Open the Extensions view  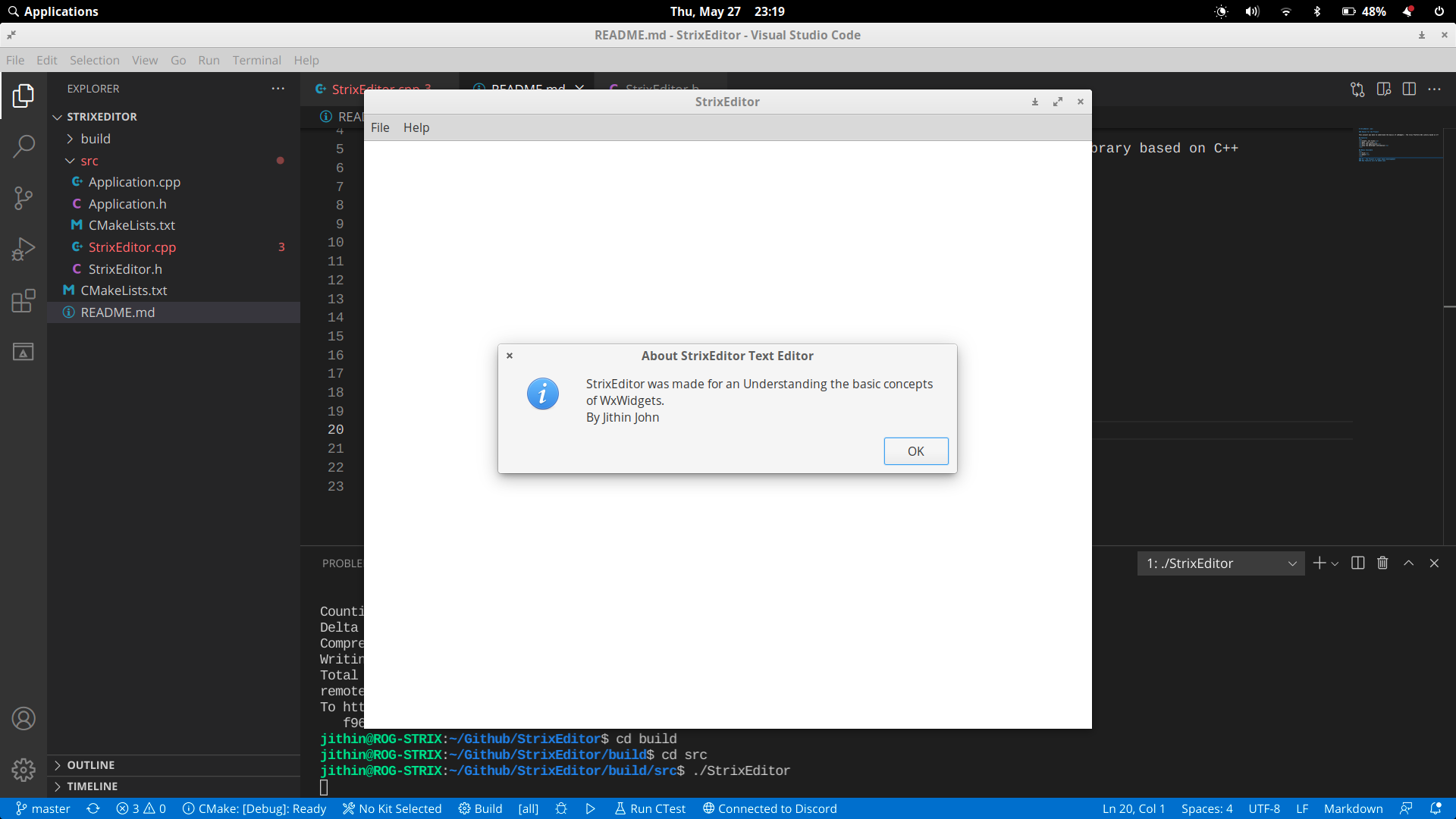tap(24, 301)
